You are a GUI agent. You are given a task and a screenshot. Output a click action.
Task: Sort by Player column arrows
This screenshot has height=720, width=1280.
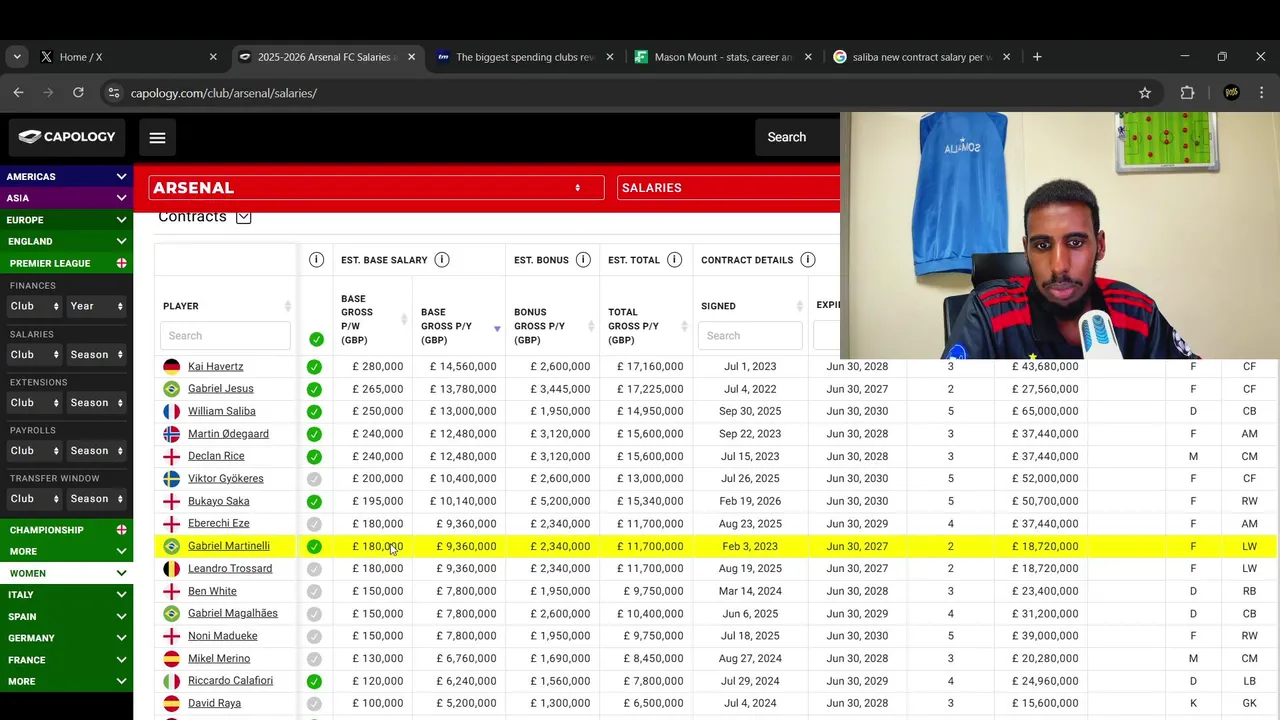click(x=288, y=306)
